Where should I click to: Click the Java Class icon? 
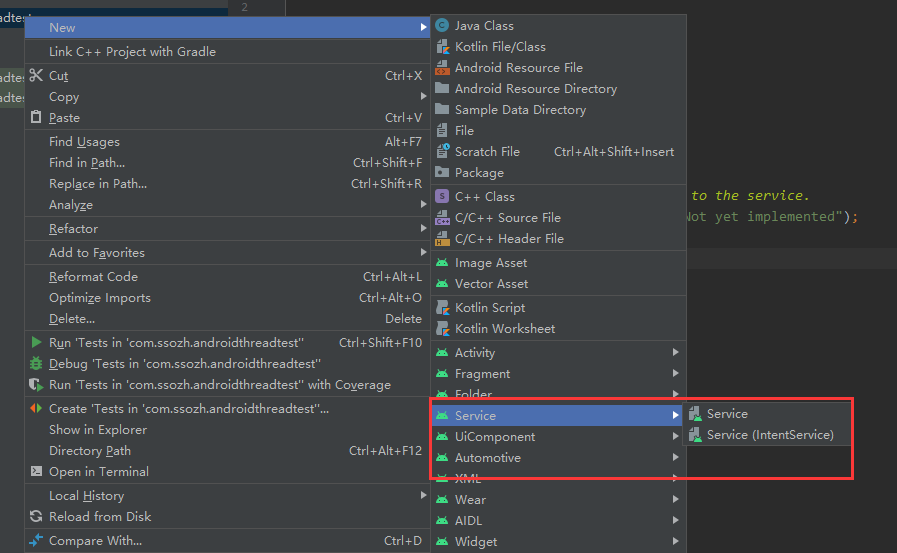pyautogui.click(x=442, y=26)
